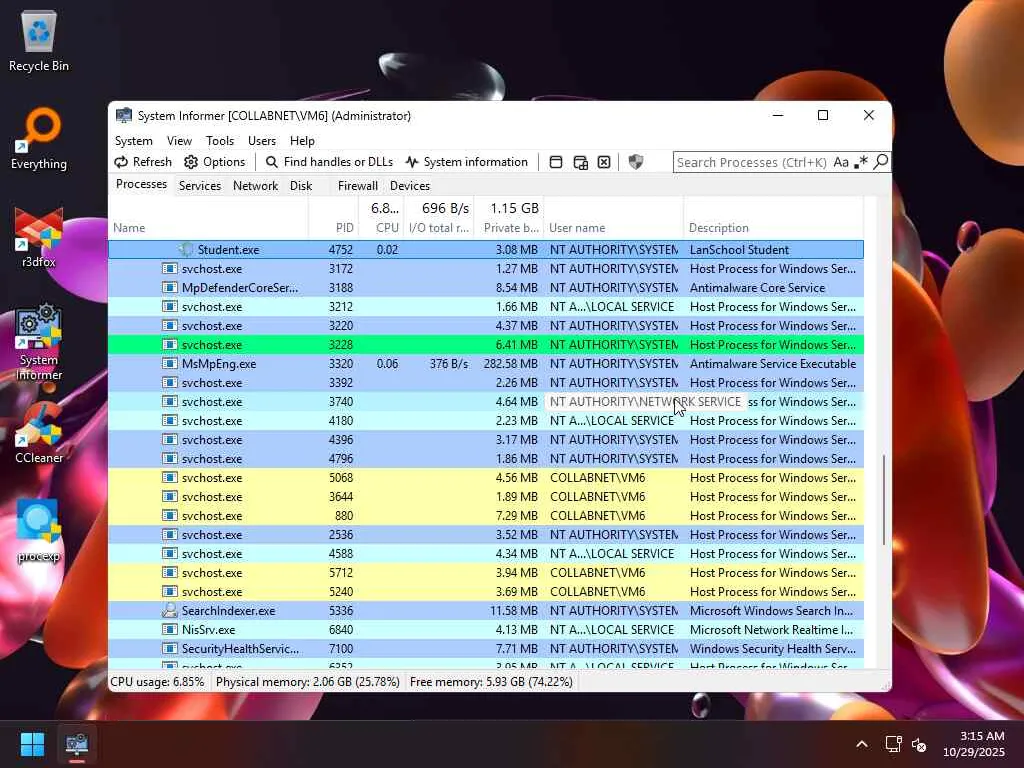1024x768 pixels.
Task: Switch to the Firewall tab
Action: coord(358,186)
